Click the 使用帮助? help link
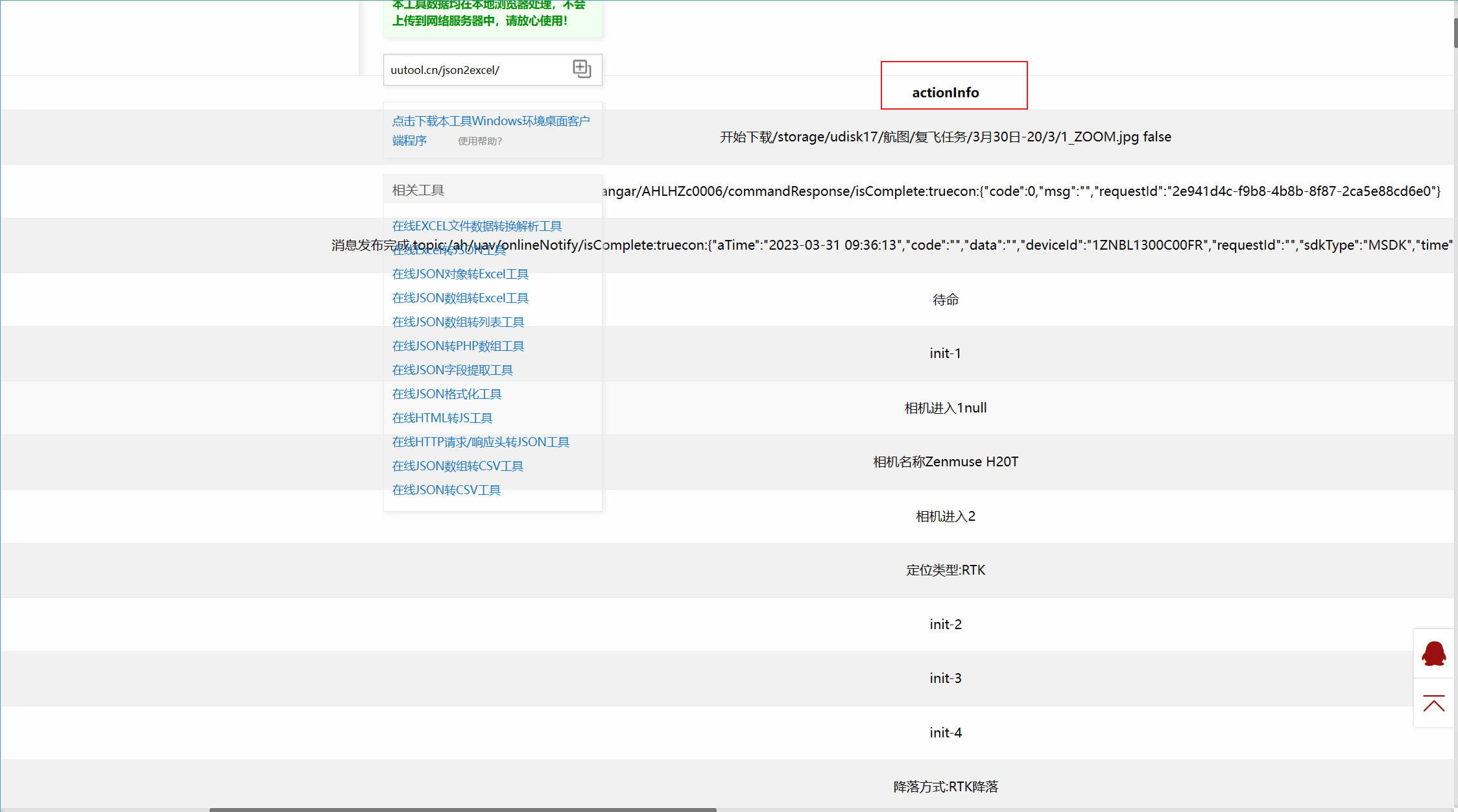The height and width of the screenshot is (812, 1458). (x=480, y=141)
